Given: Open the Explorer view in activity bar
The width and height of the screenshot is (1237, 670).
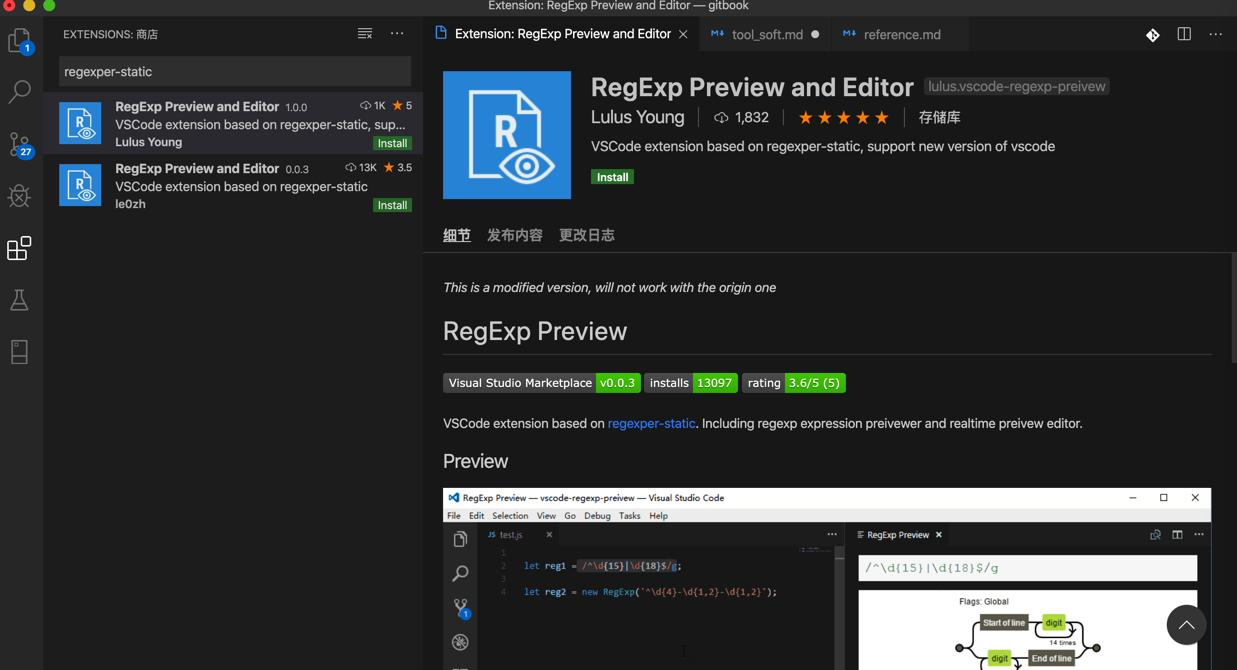Looking at the screenshot, I should [20, 40].
